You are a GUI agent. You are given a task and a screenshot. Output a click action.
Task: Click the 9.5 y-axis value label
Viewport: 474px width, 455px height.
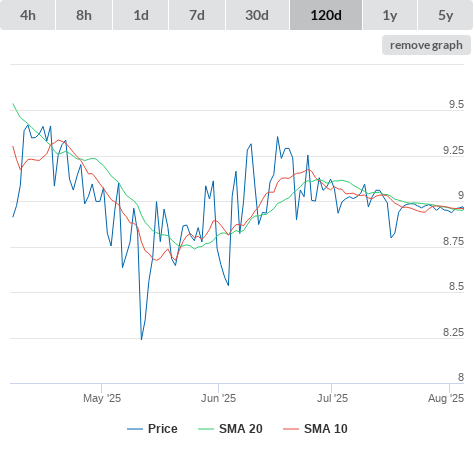456,104
